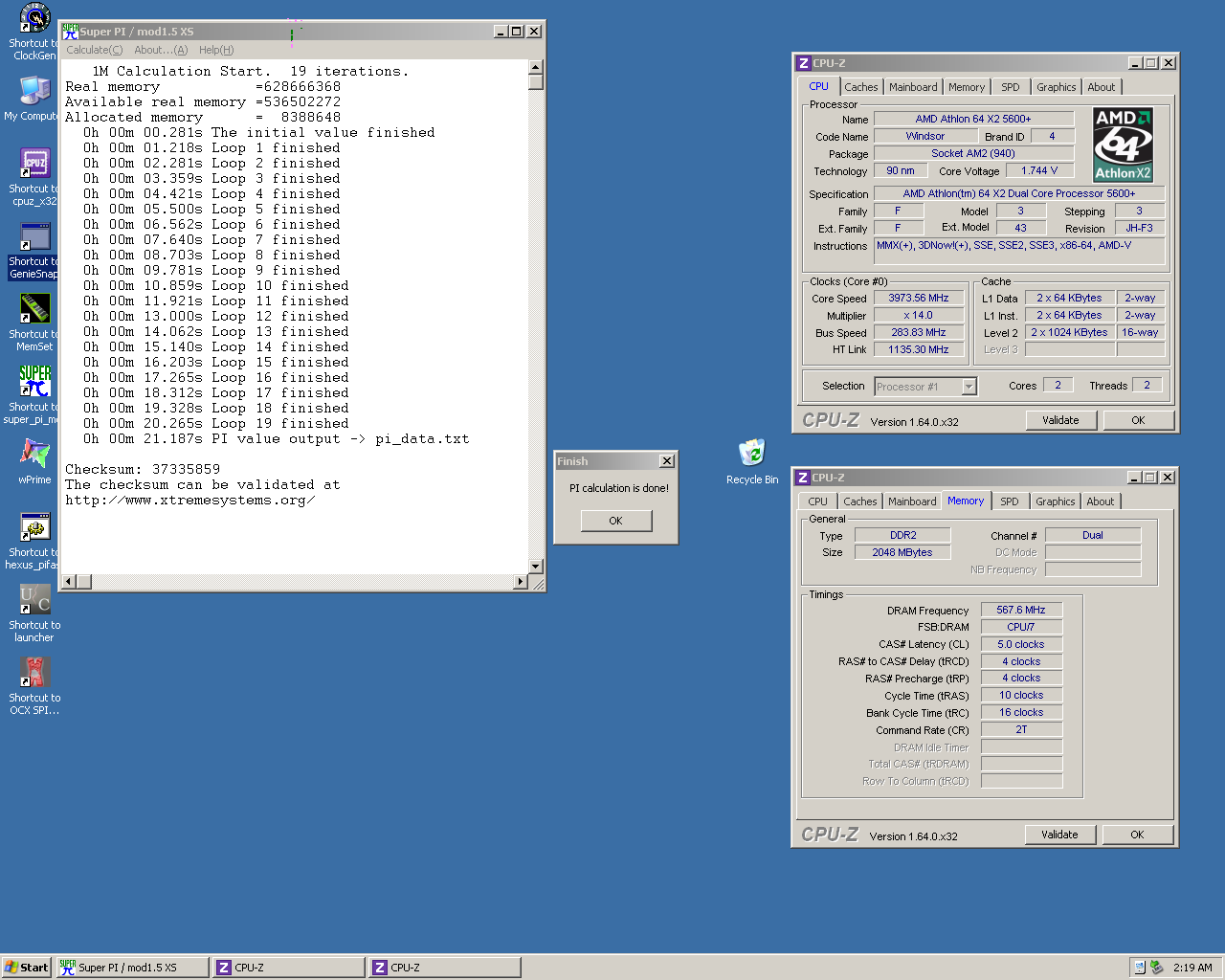Click the Super PI title bar icon
The image size is (1225, 980).
pos(70,32)
